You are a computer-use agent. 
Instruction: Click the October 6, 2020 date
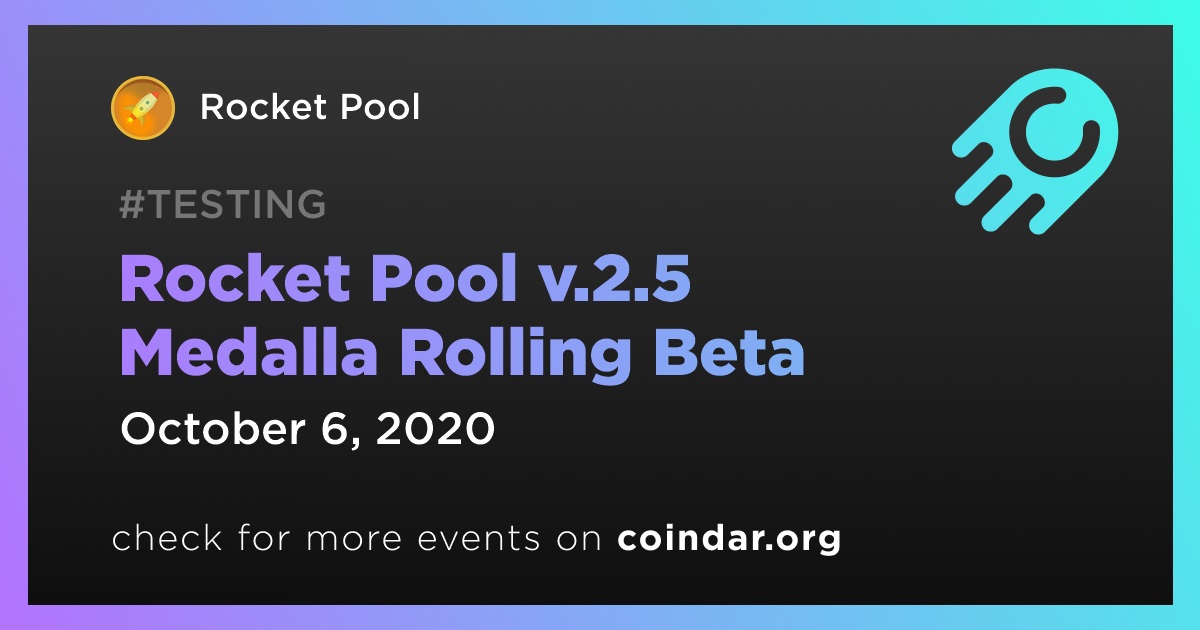tap(308, 429)
